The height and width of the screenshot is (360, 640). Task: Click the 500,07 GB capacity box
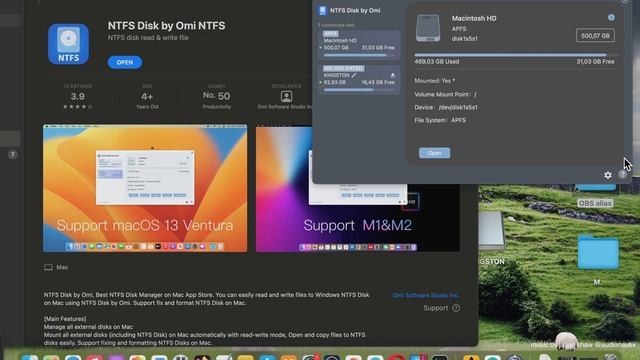click(x=595, y=36)
